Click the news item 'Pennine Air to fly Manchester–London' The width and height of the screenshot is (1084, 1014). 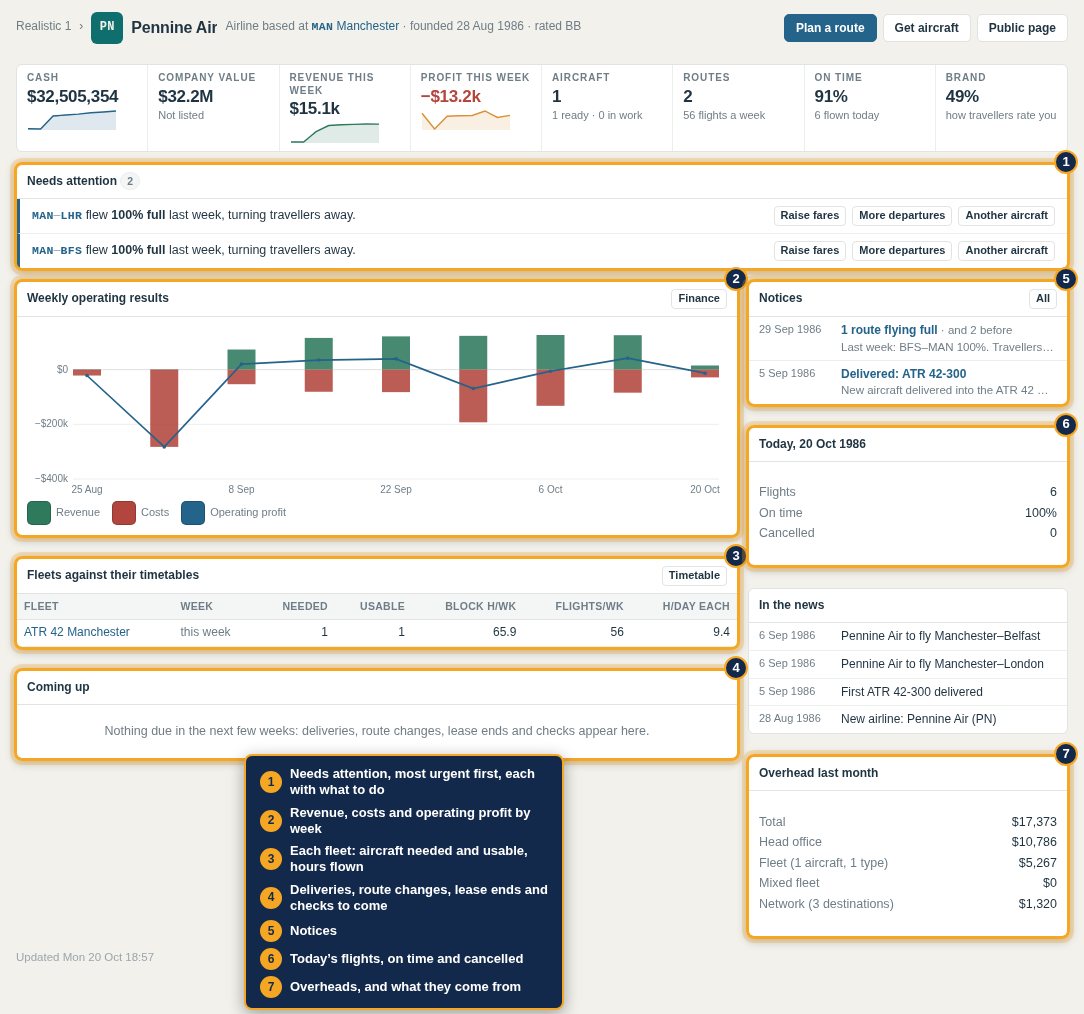point(942,664)
